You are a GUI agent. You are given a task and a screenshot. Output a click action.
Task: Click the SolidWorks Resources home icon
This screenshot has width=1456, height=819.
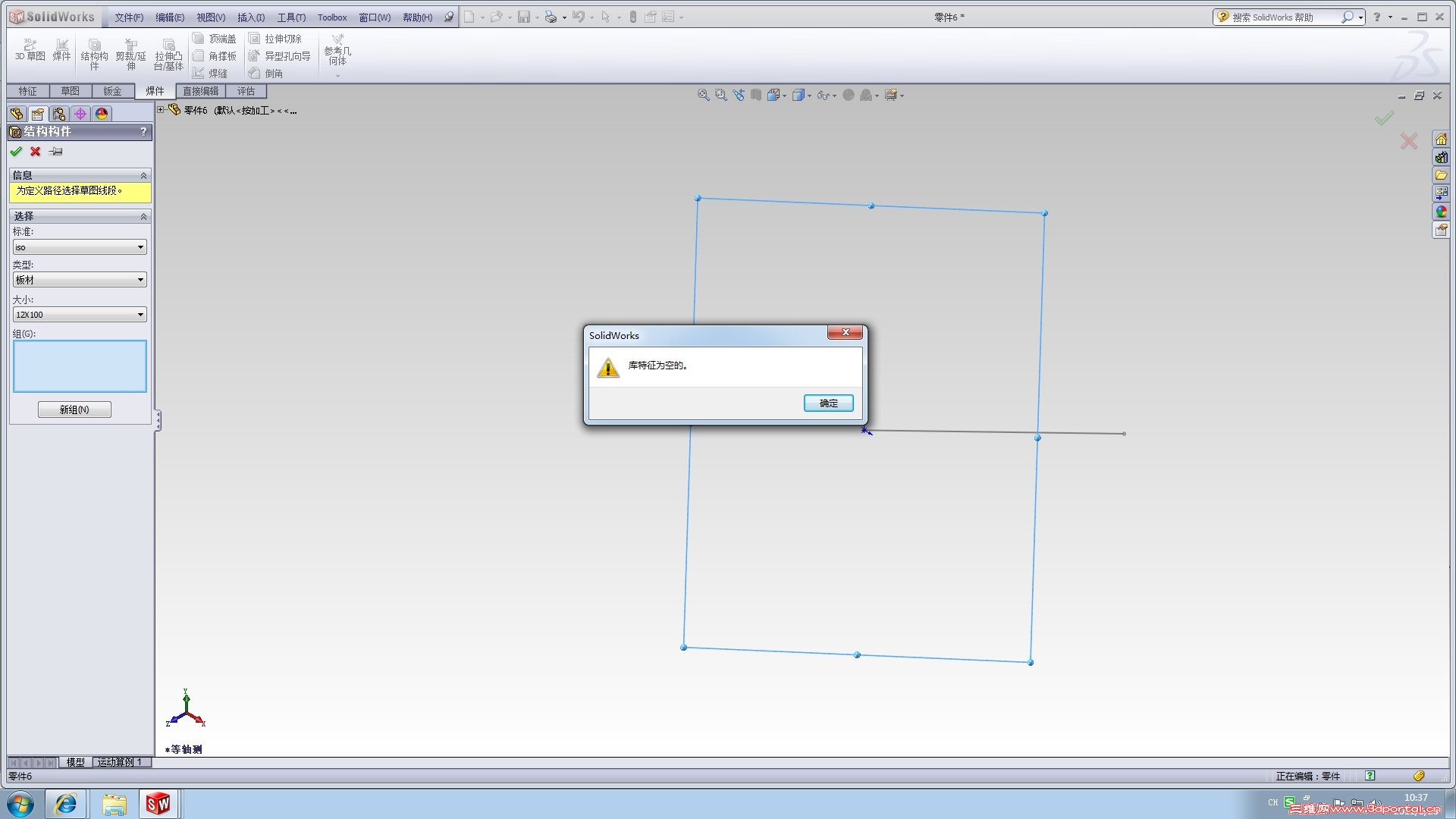coord(1441,139)
